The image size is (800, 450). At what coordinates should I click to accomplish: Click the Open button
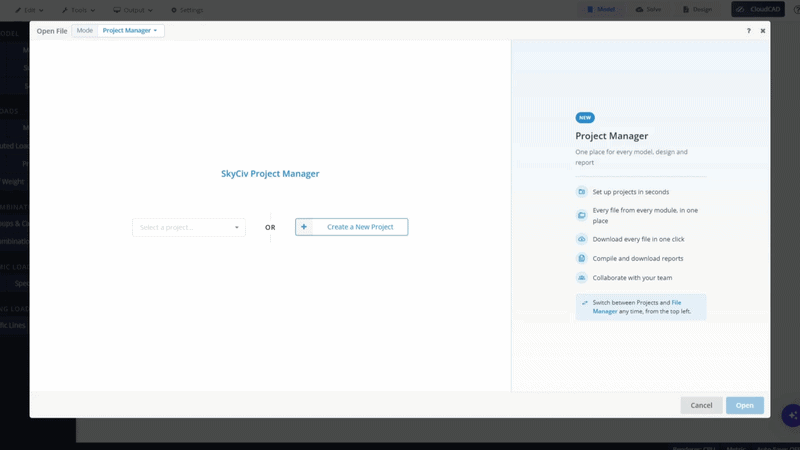click(x=744, y=405)
